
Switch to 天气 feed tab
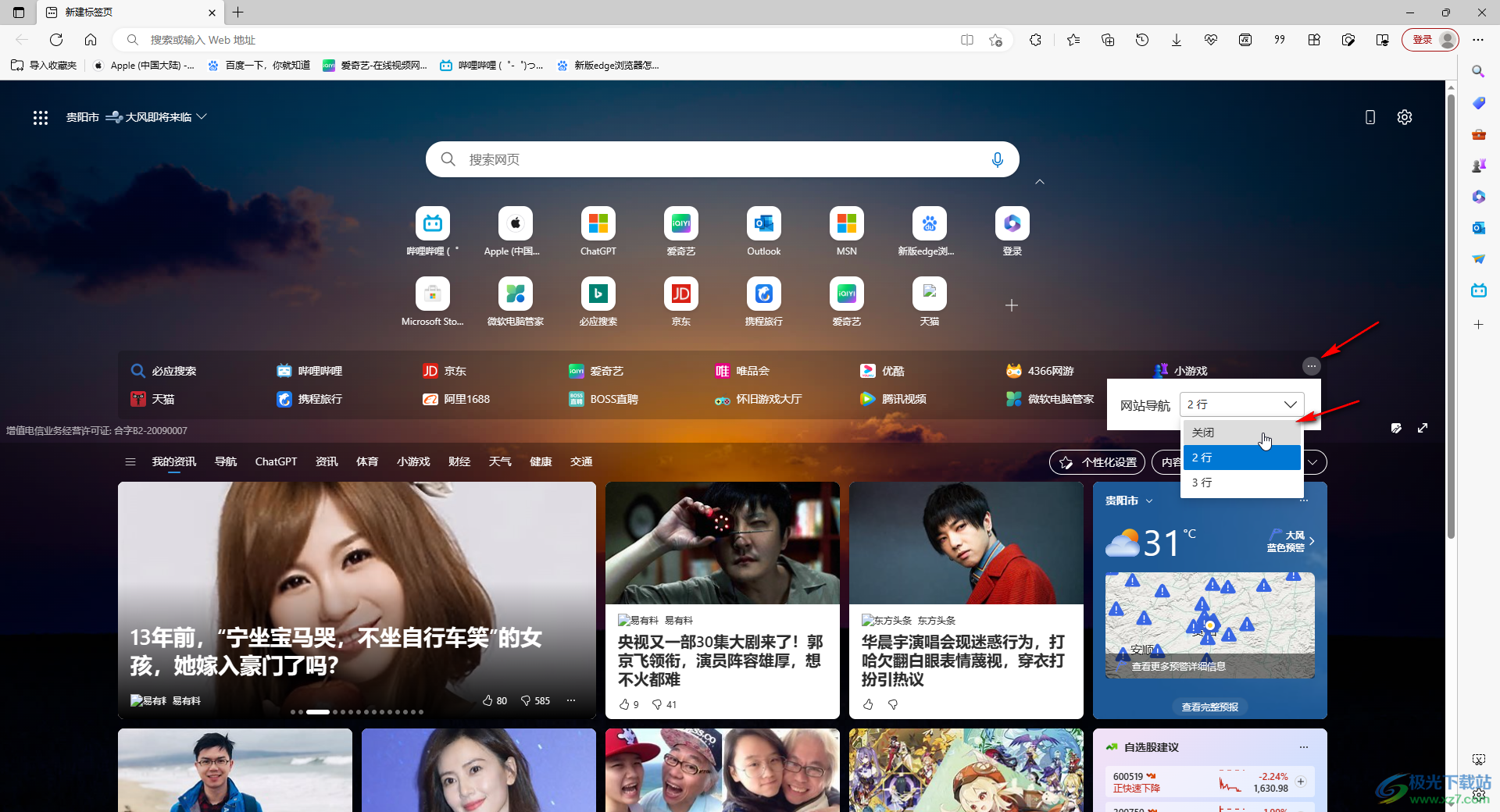pos(500,462)
